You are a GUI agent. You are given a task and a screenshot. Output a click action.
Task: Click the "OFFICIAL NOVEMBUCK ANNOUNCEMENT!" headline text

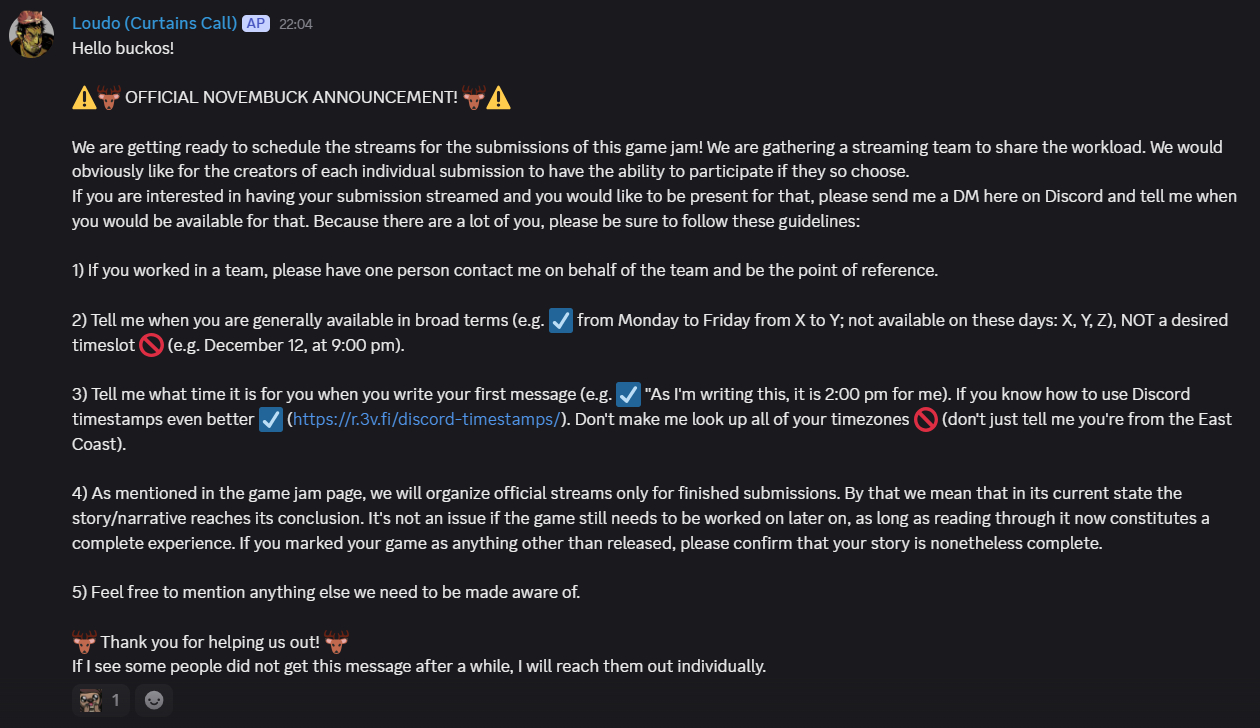pyautogui.click(x=291, y=97)
